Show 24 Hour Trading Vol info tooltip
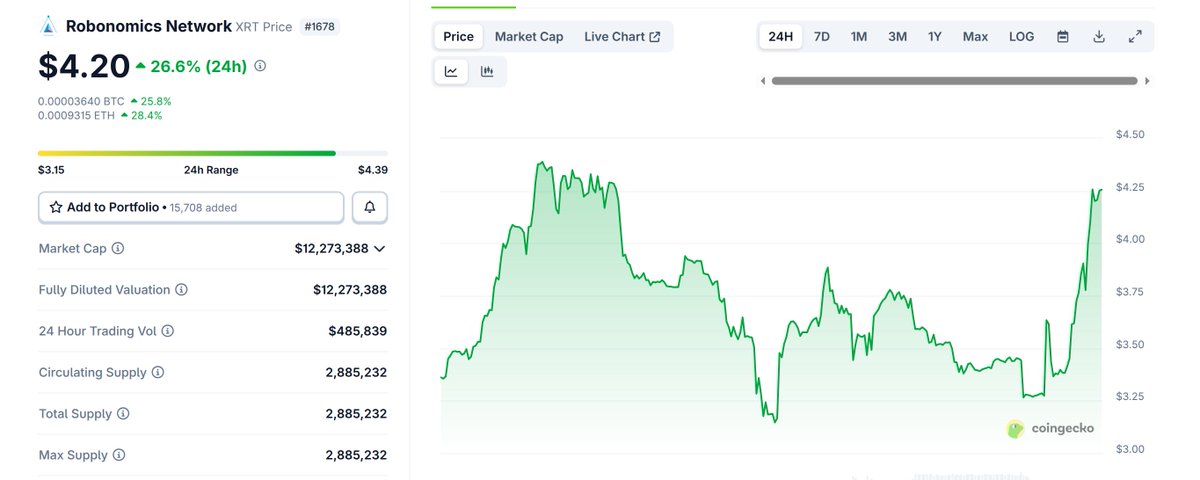The height and width of the screenshot is (480, 1200). click(167, 331)
